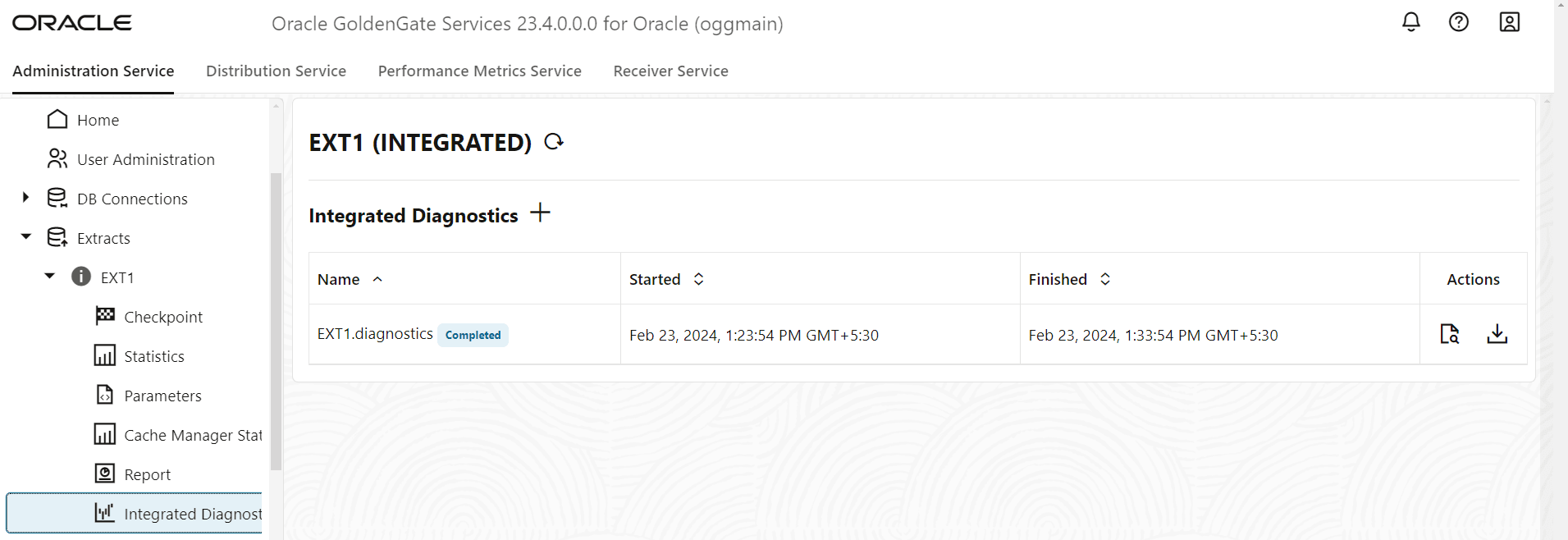The height and width of the screenshot is (540, 1568).
Task: Refresh the EXT1 (INTEGRATED) page
Action: coord(554,141)
